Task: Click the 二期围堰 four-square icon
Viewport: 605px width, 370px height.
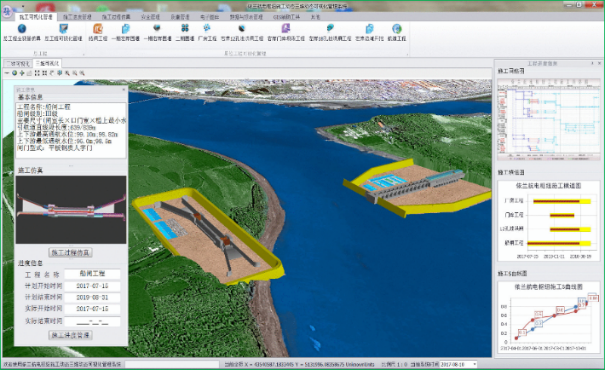Action: 185,28
